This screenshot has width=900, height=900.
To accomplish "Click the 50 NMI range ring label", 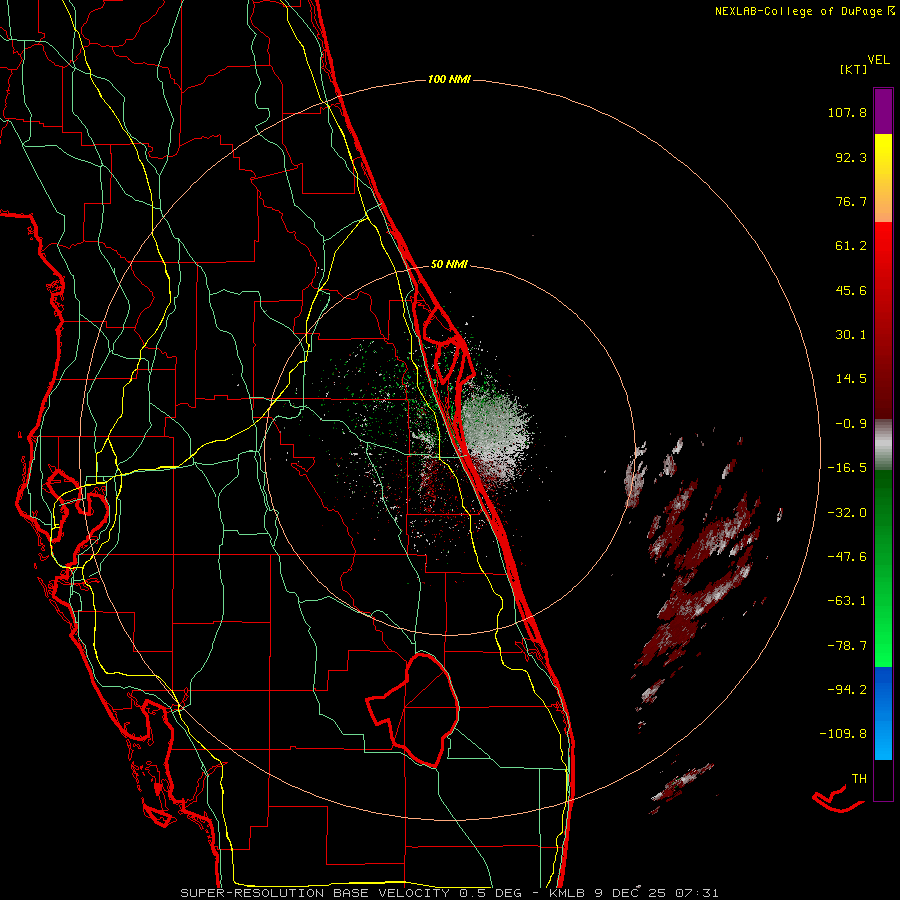I will 449,265.
